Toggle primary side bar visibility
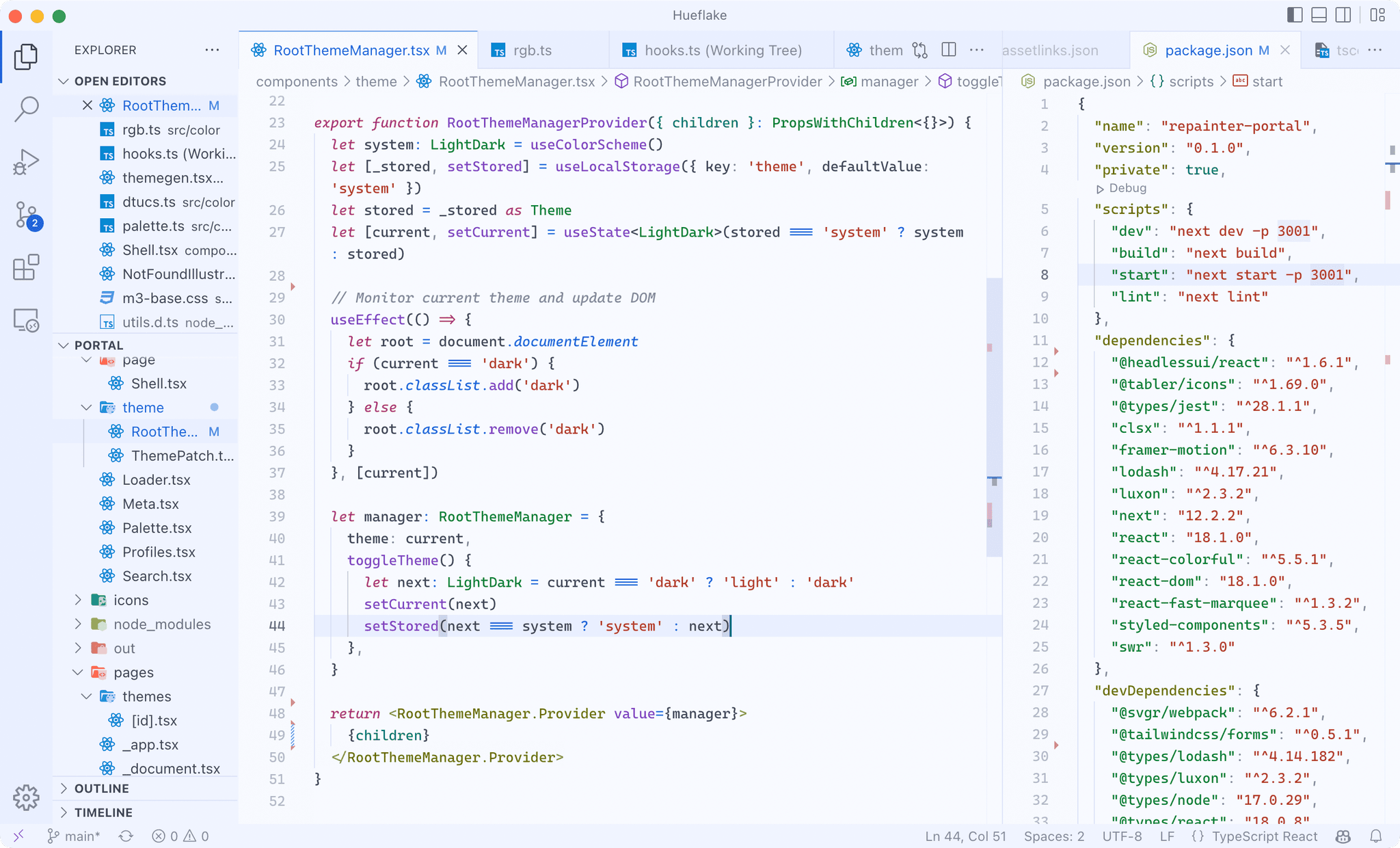1400x848 pixels. tap(1295, 15)
